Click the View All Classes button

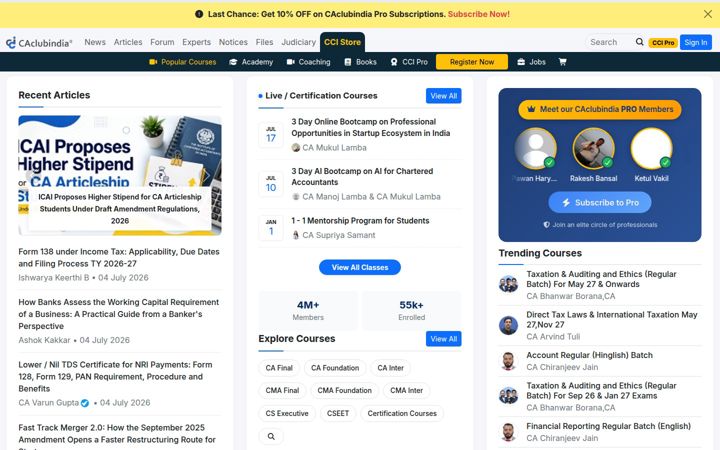[x=360, y=267]
